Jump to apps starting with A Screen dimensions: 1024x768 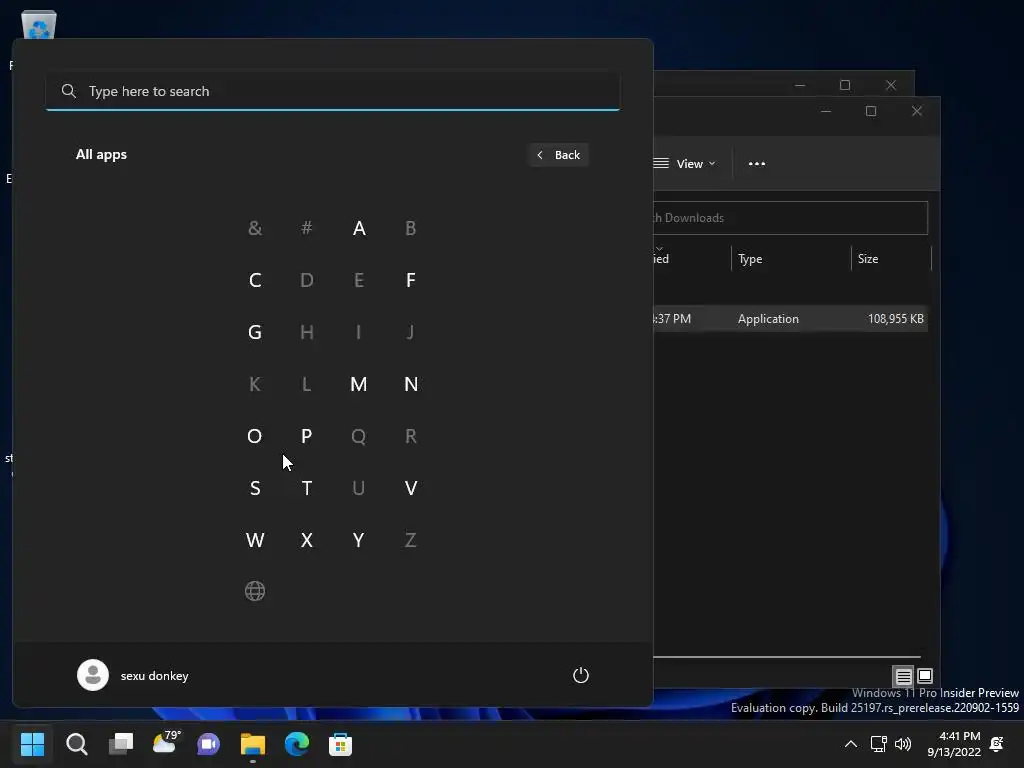[x=359, y=228]
